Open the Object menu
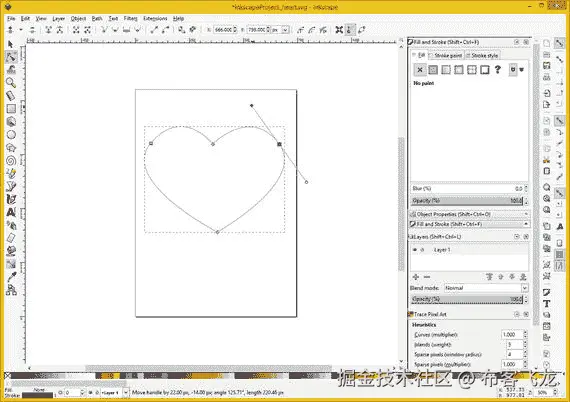570x402 pixels. point(78,19)
